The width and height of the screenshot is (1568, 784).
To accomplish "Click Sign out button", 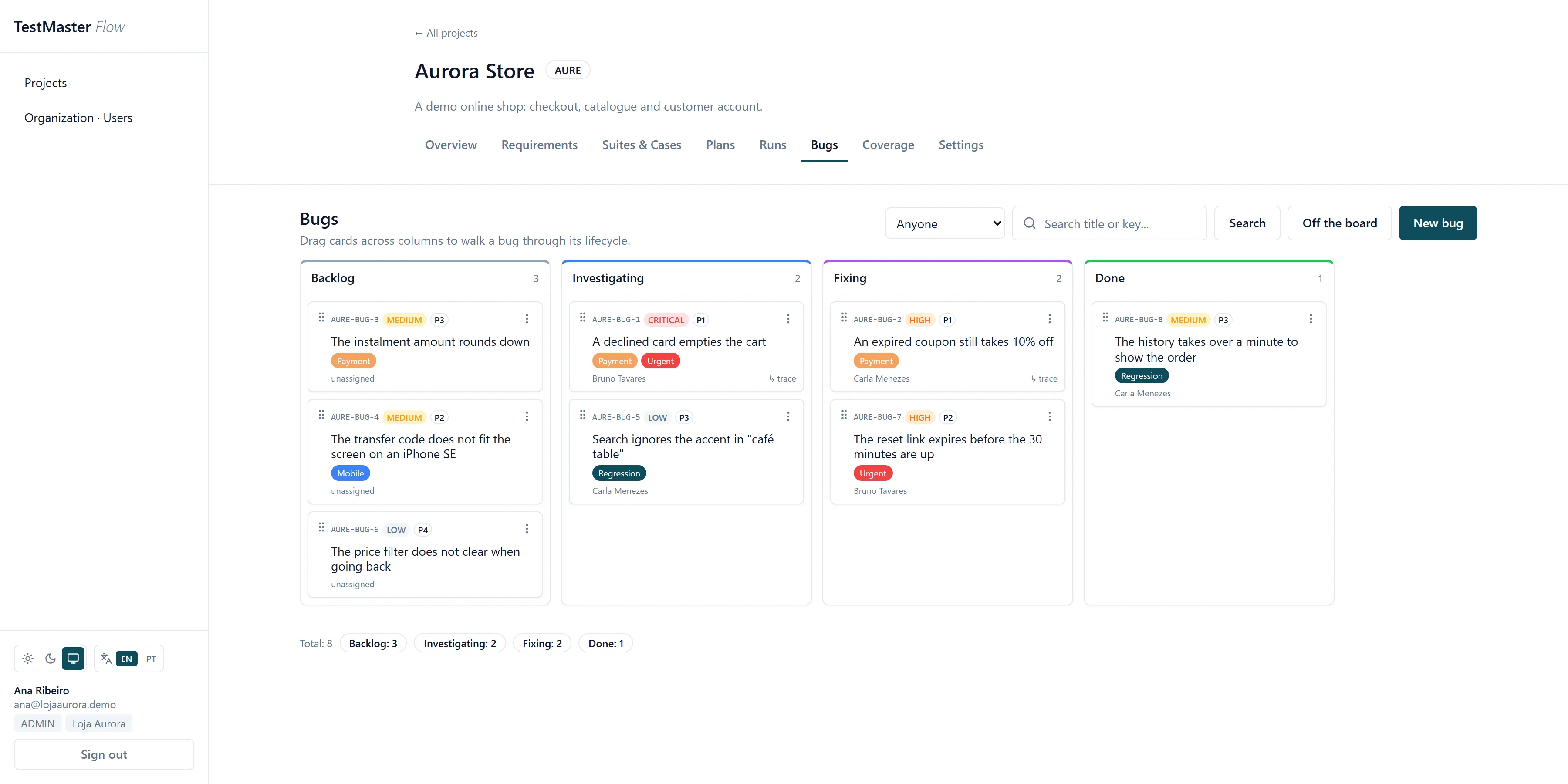I will 104,754.
